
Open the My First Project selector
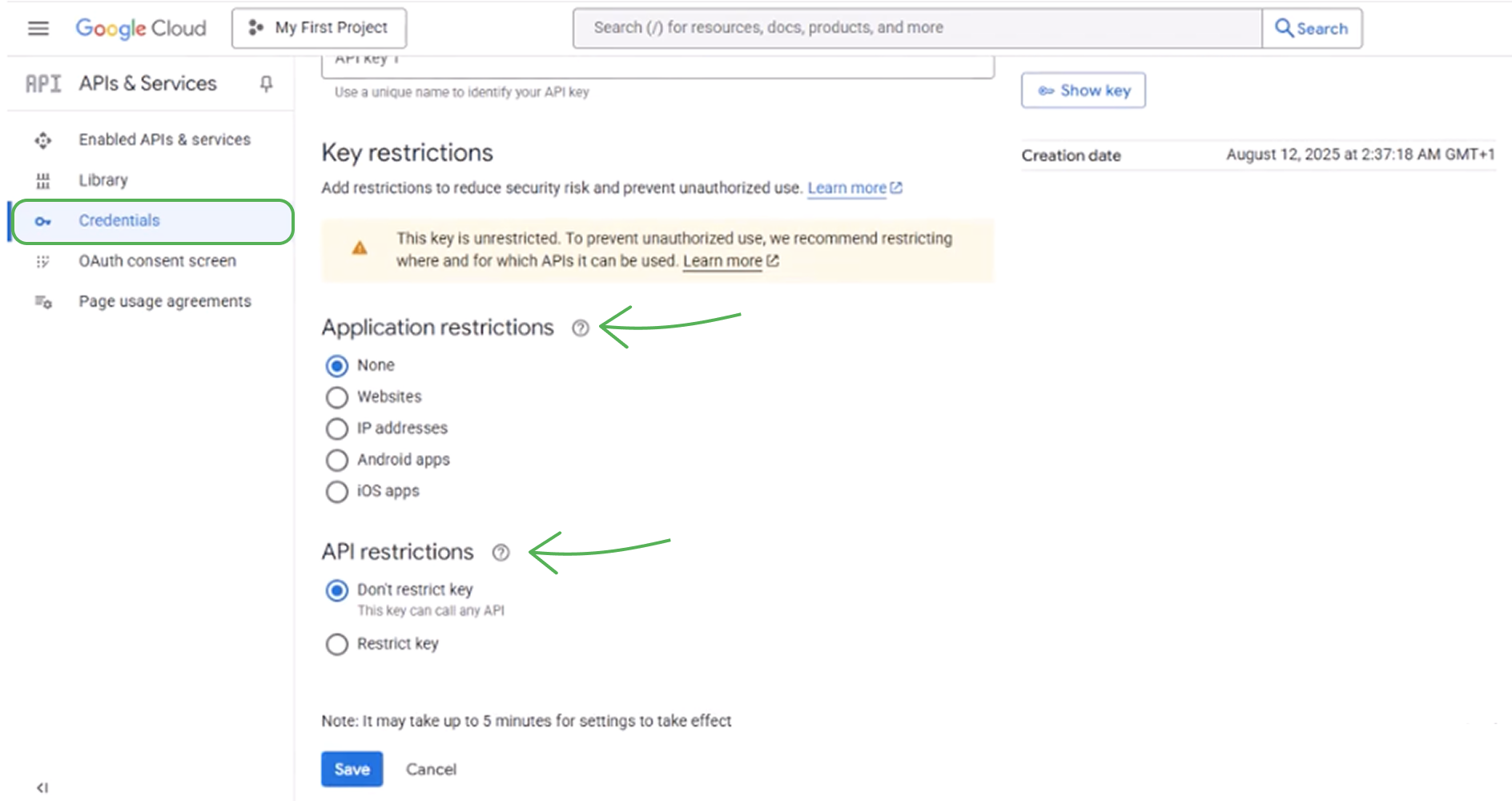[319, 28]
